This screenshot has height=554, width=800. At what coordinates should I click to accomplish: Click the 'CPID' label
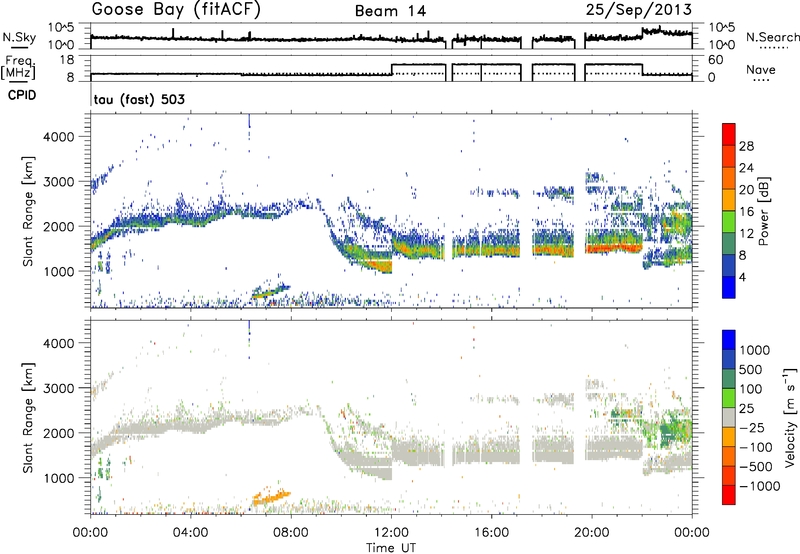pos(22,95)
